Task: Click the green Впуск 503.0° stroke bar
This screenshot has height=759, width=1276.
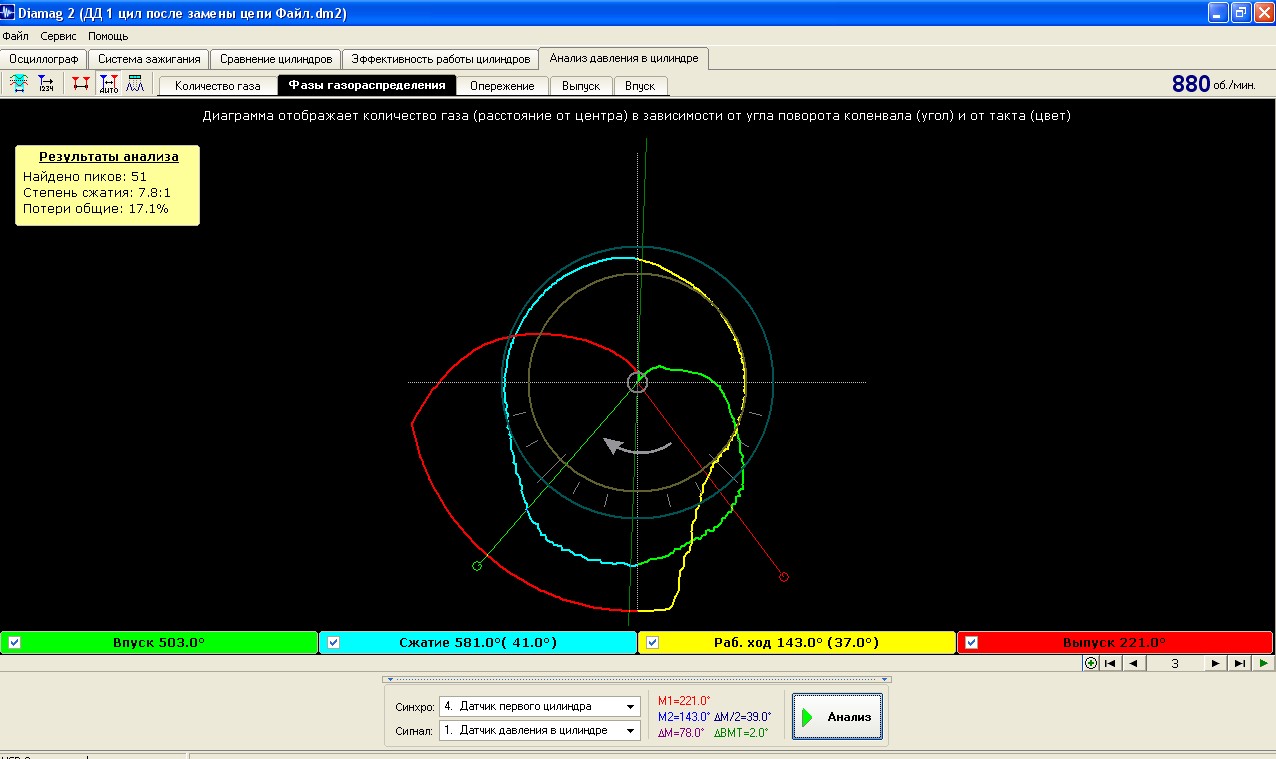Action: pyautogui.click(x=159, y=643)
